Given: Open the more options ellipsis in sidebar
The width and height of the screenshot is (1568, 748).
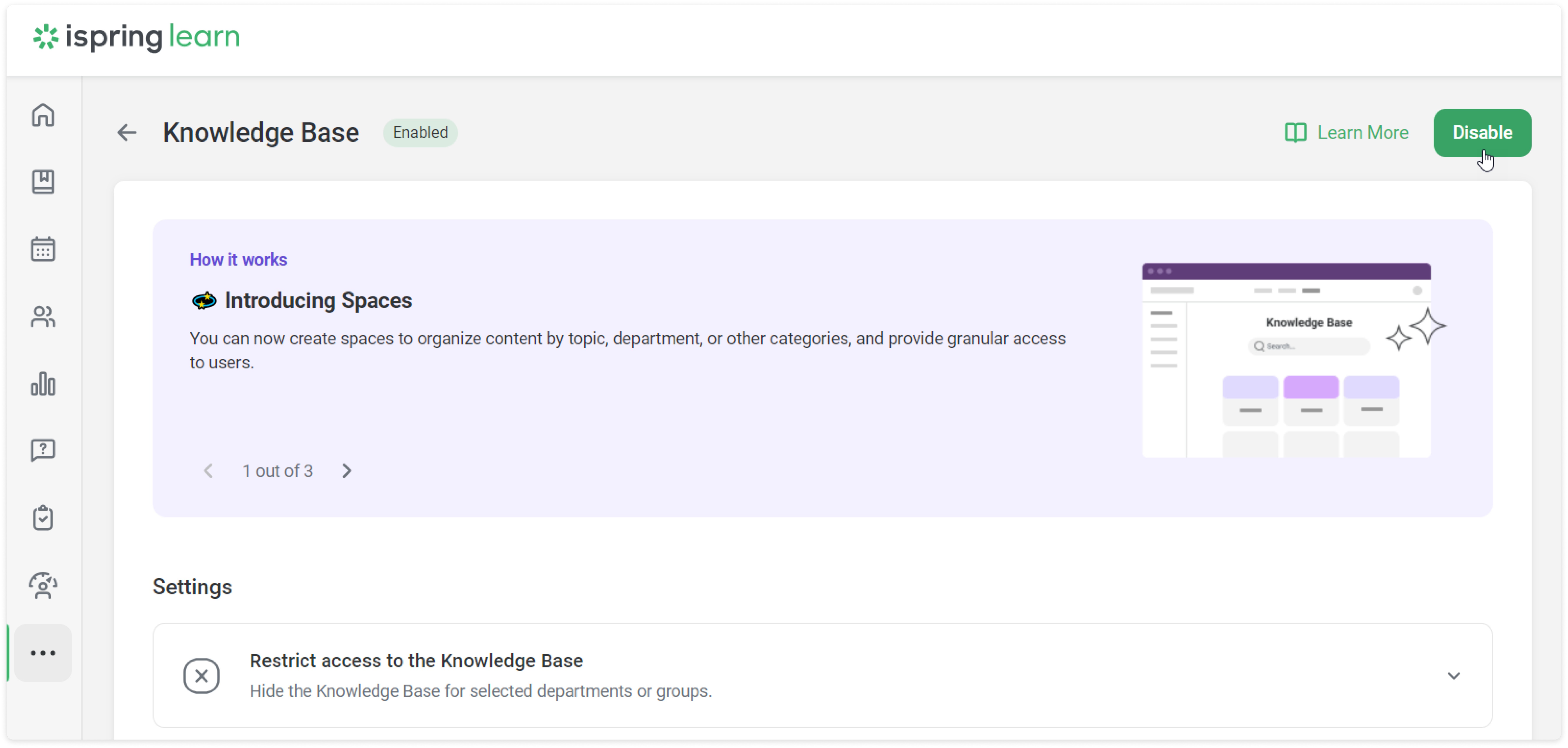Looking at the screenshot, I should (x=43, y=652).
